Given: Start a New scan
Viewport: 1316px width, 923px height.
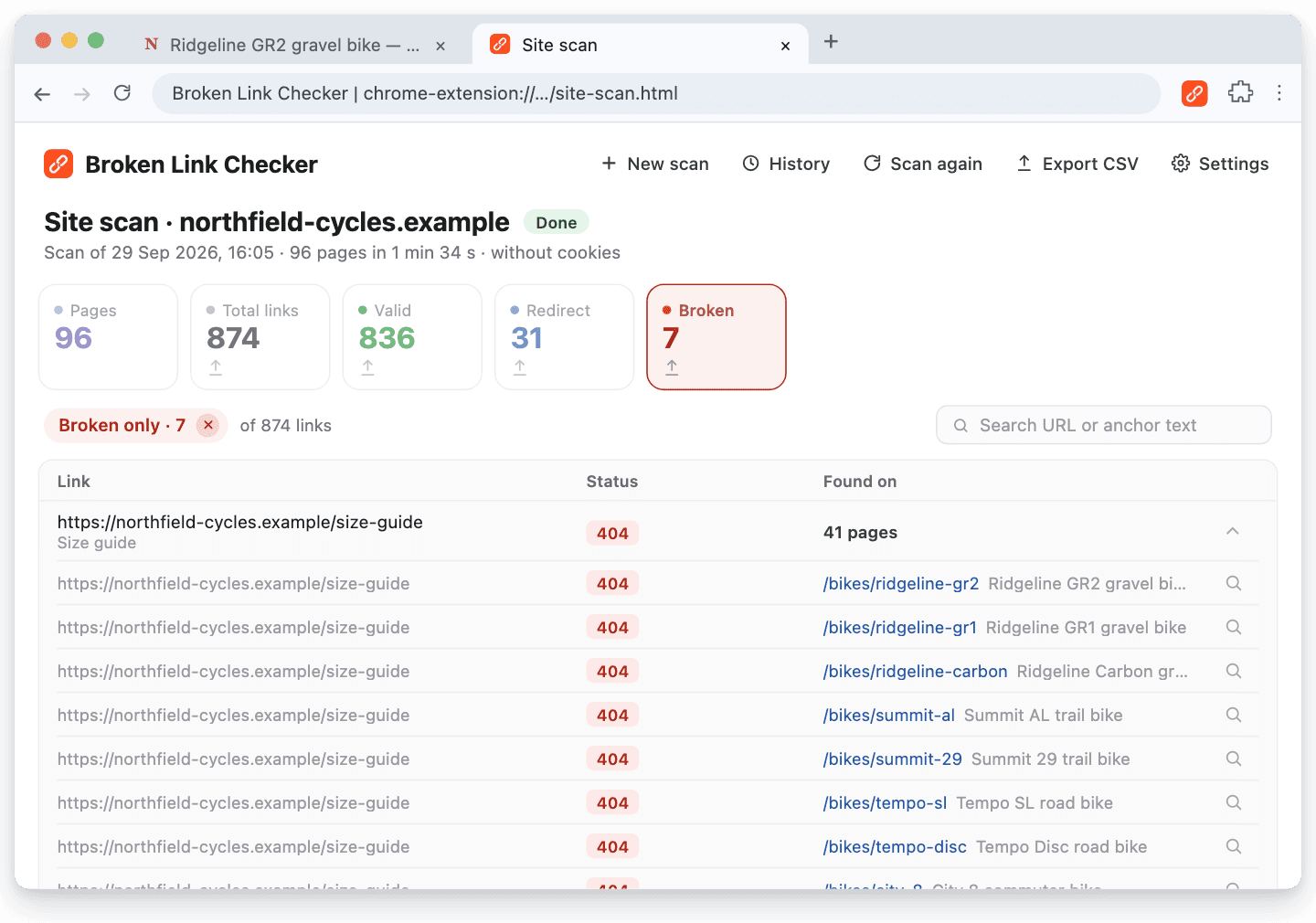Looking at the screenshot, I should tap(654, 164).
